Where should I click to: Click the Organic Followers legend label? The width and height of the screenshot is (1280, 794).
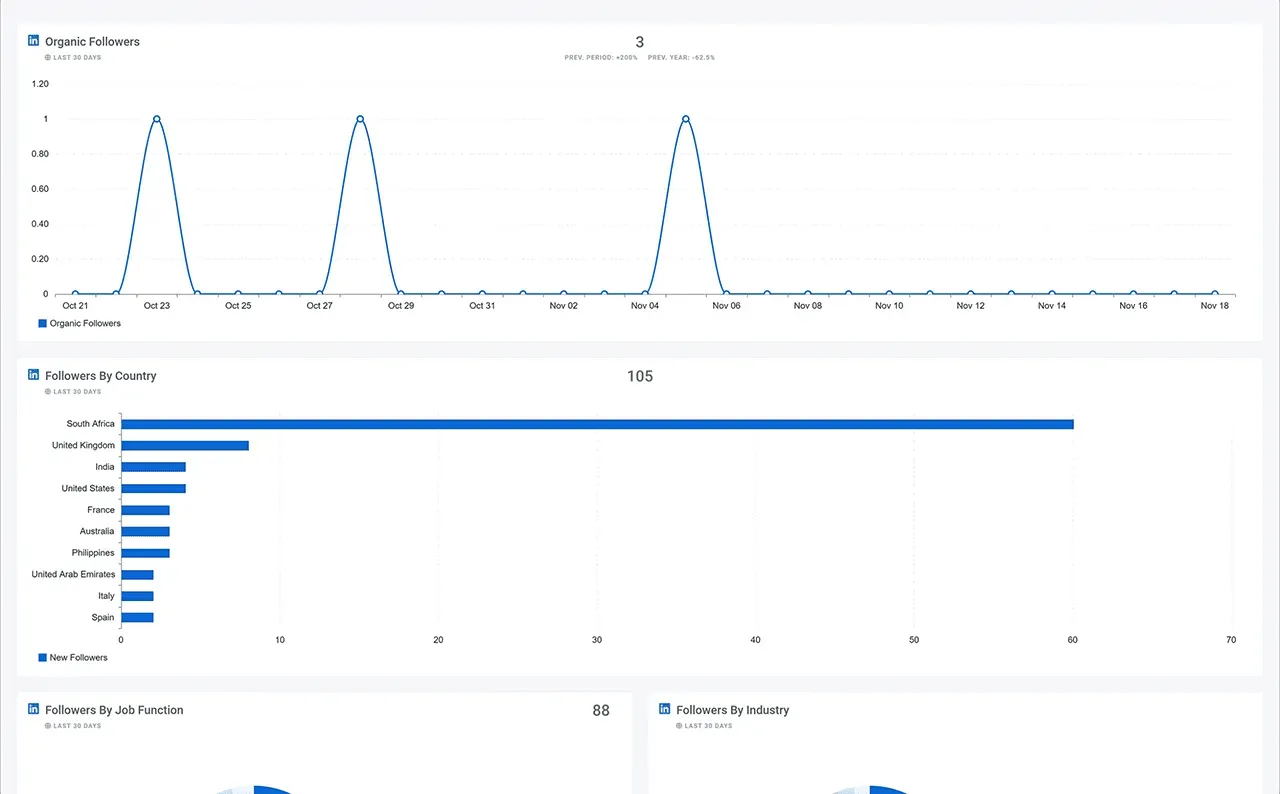point(85,323)
